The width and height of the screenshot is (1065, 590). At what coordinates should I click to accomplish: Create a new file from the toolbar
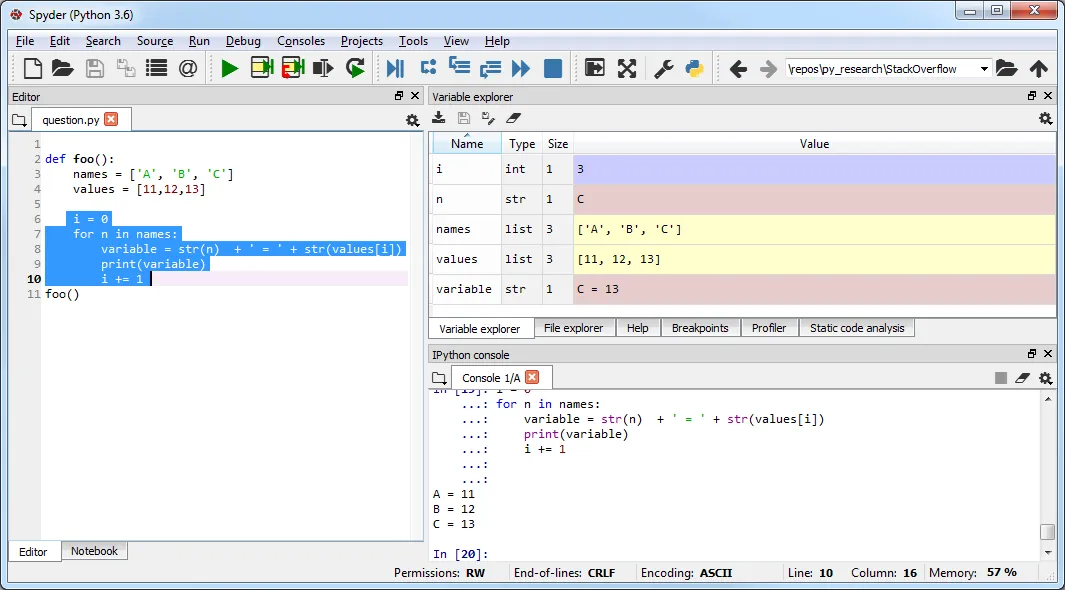coord(32,68)
